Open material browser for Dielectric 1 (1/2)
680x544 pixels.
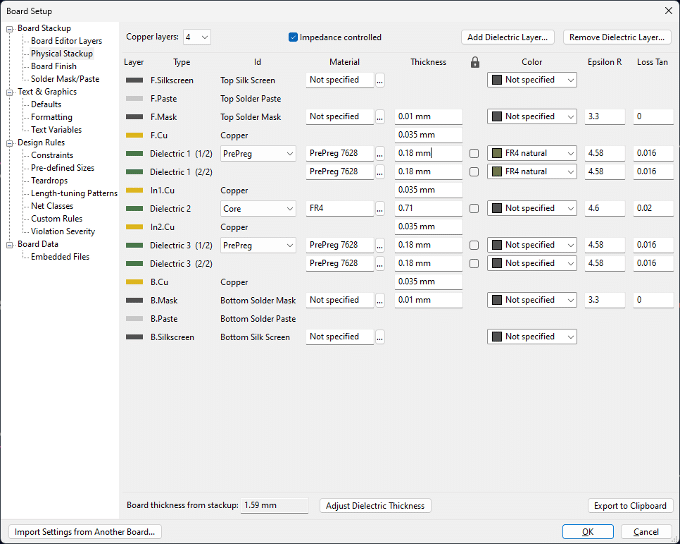click(380, 153)
